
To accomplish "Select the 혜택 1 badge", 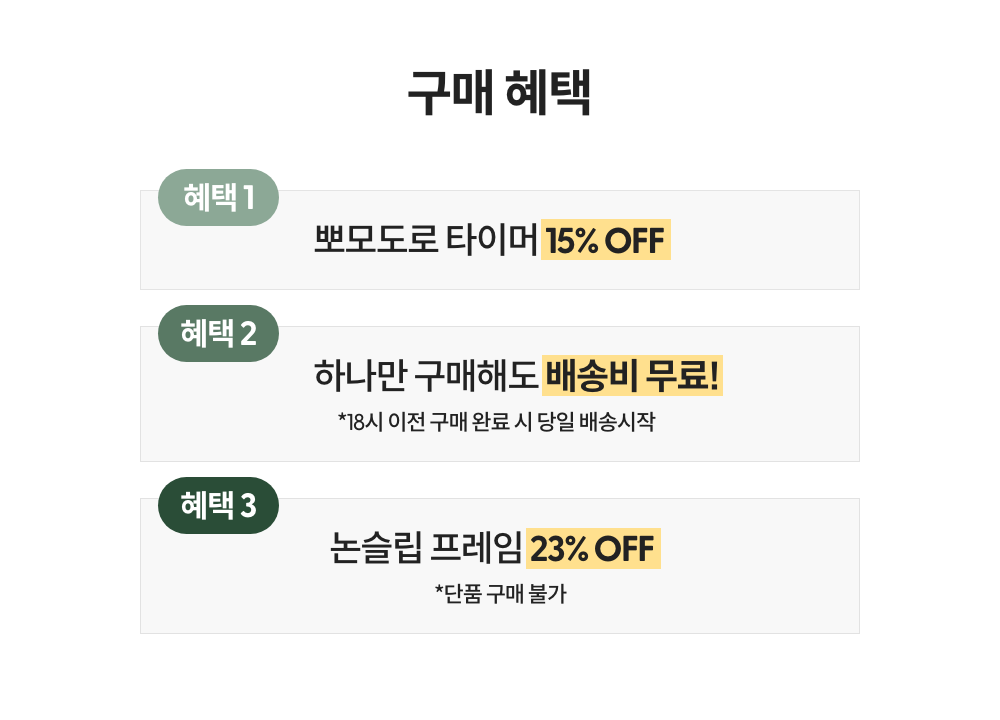I will click(218, 198).
